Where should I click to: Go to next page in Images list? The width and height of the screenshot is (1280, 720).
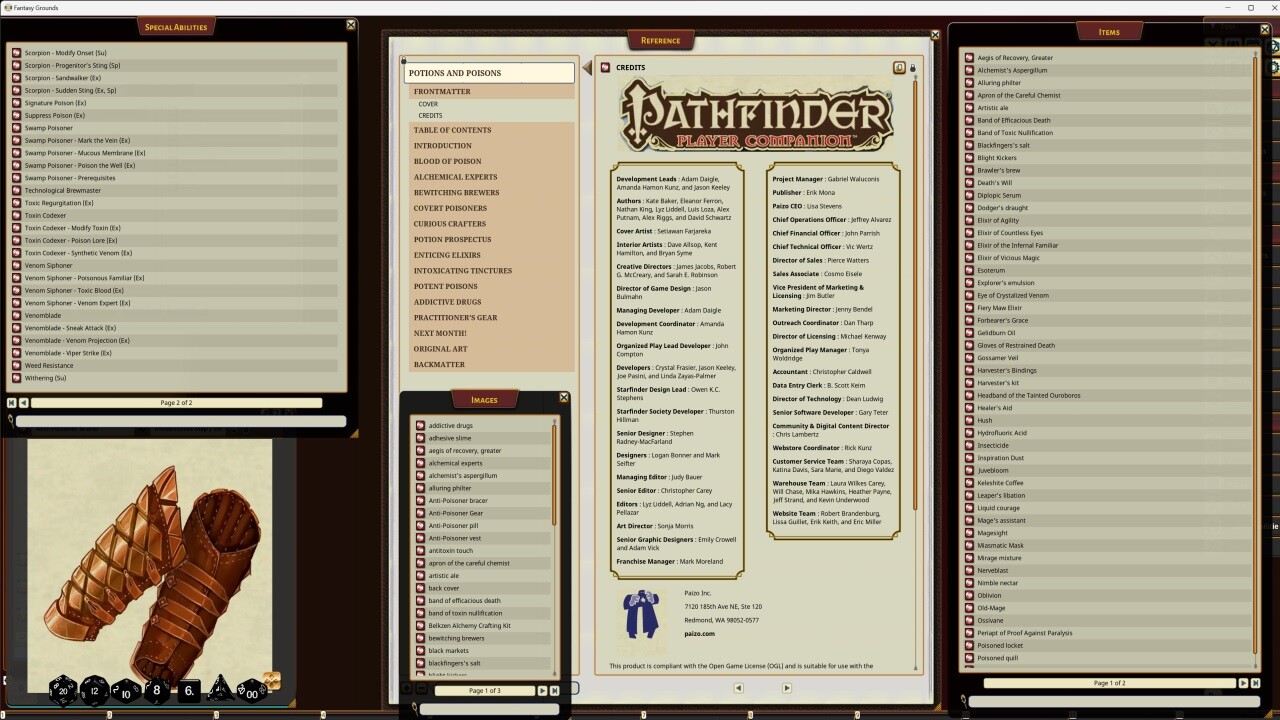[543, 690]
